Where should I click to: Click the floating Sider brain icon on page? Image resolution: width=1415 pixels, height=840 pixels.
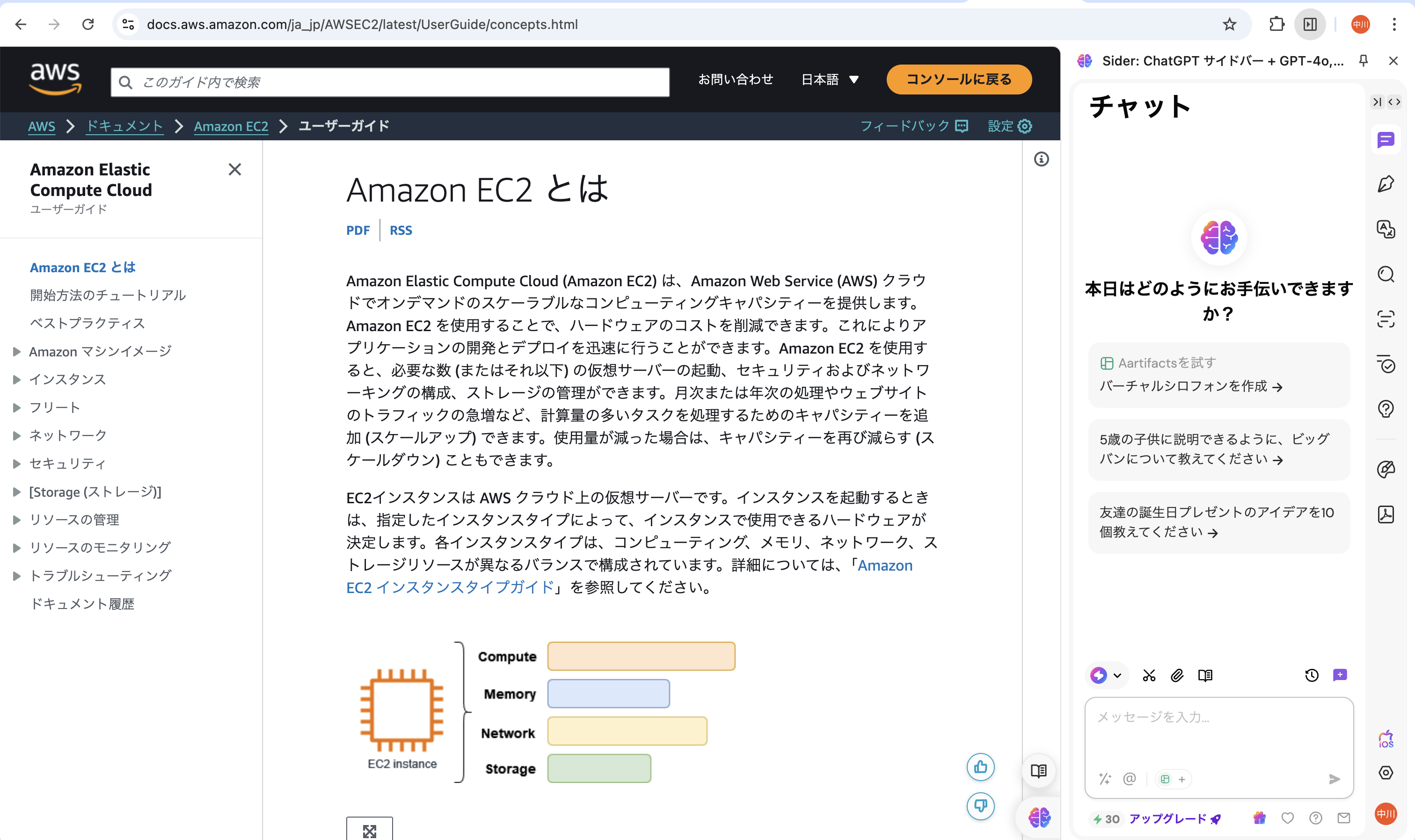1039,817
